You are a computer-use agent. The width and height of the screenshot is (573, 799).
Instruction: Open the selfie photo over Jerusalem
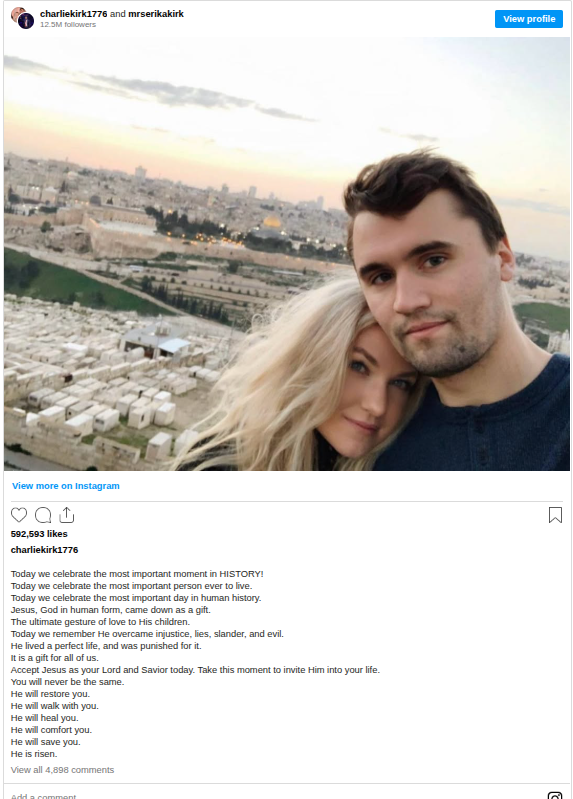tap(286, 254)
